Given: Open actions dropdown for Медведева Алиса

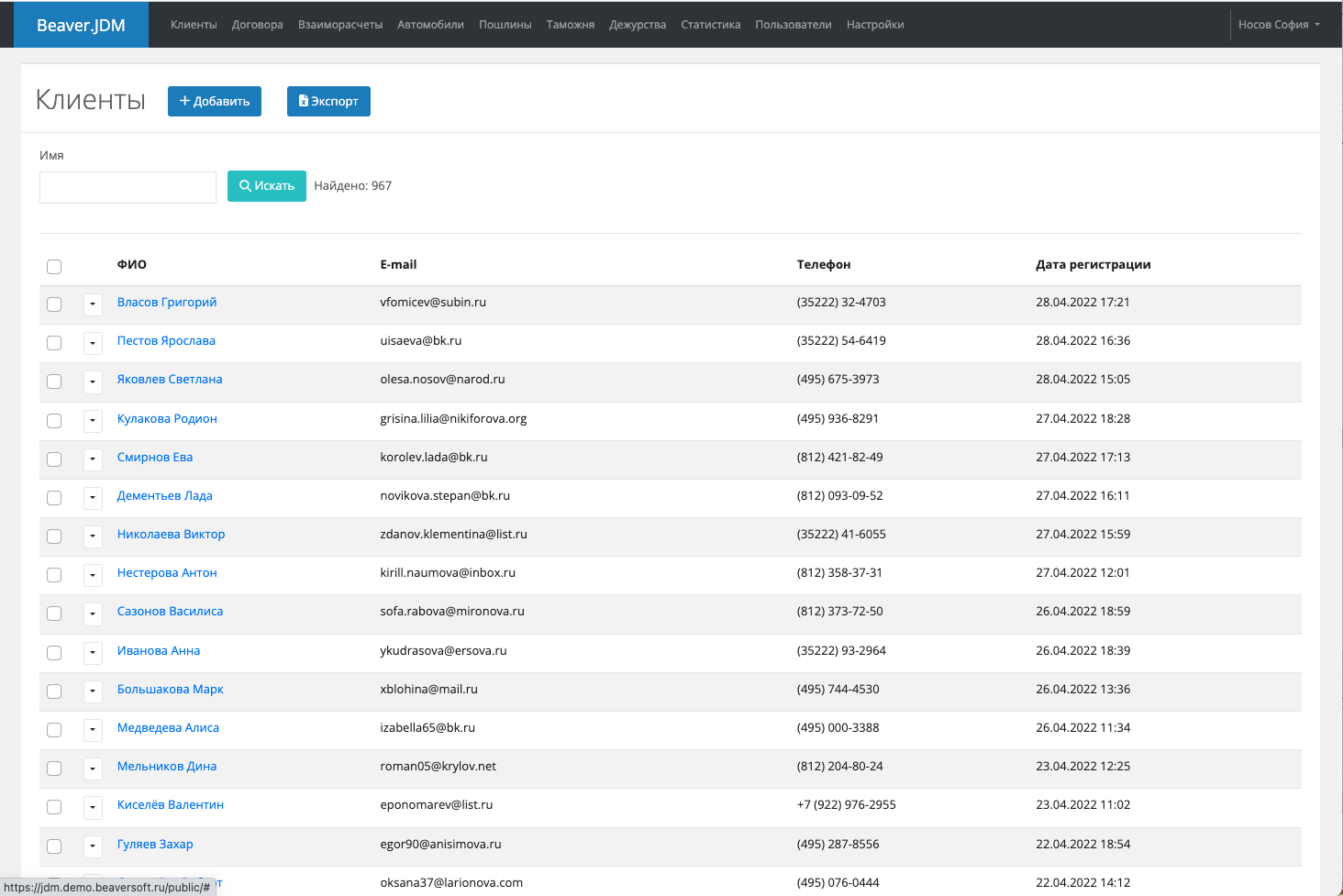Looking at the screenshot, I should [x=93, y=730].
